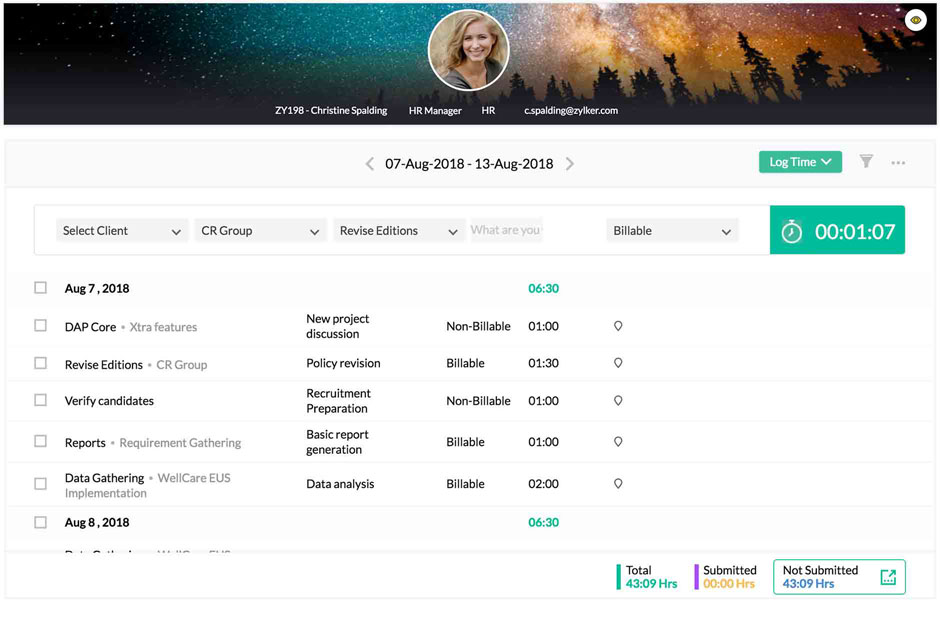This screenshot has height=625, width=940.
Task: Open the Select Client dropdown
Action: 121,230
